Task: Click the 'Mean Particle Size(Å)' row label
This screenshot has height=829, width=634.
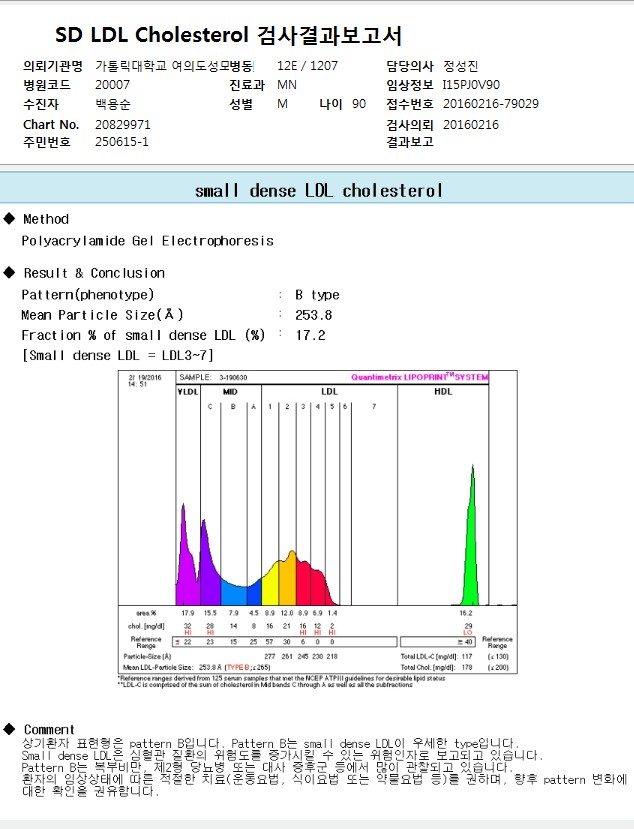Action: point(103,315)
